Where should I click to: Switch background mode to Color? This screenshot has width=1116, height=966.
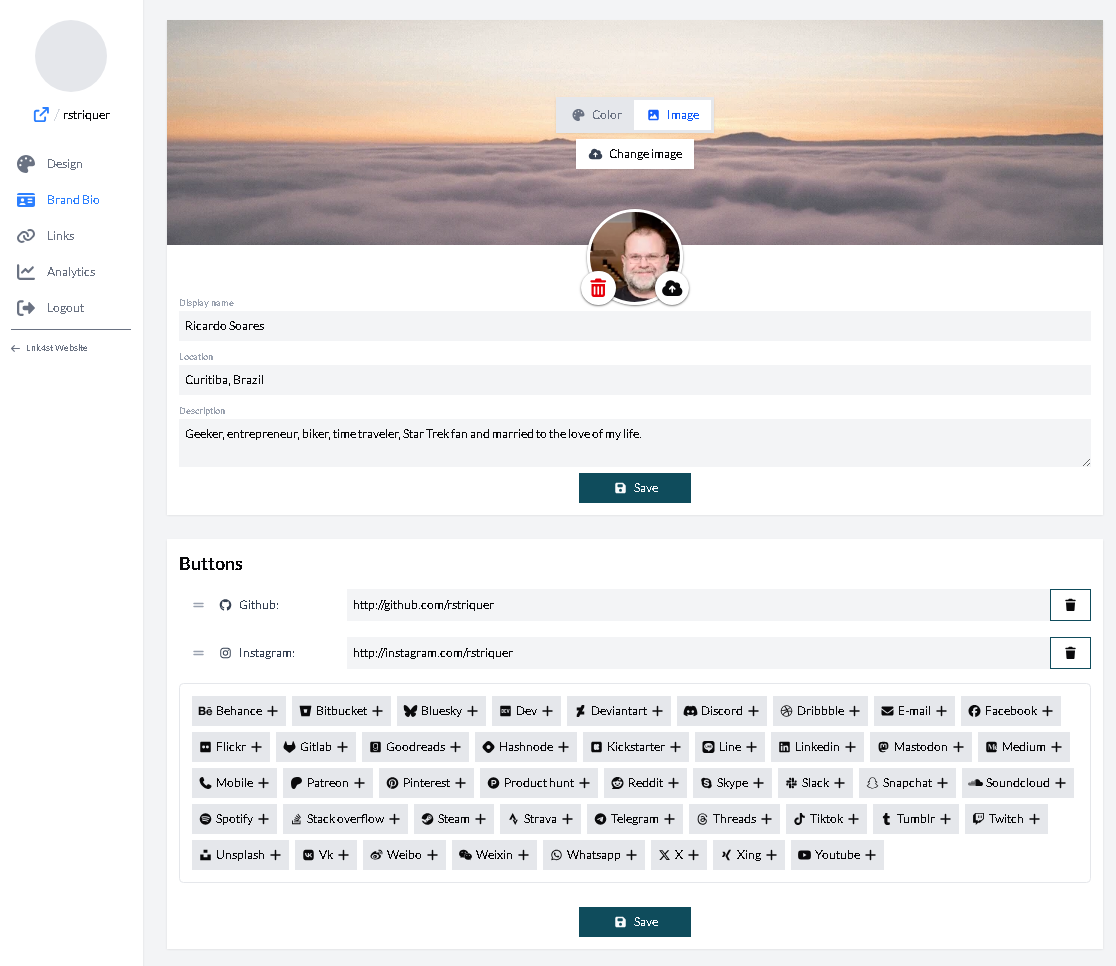coord(596,115)
